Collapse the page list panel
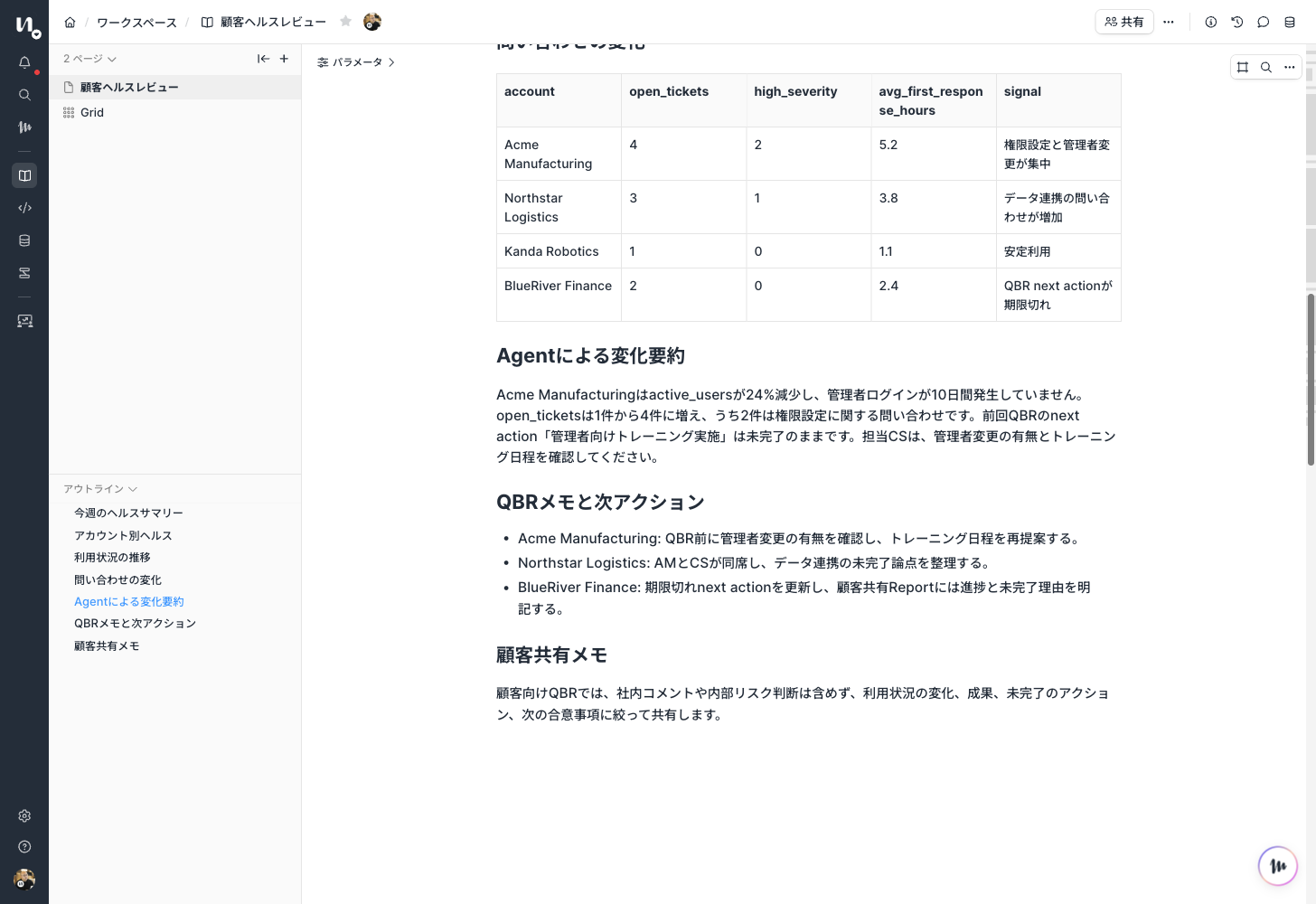 (263, 59)
